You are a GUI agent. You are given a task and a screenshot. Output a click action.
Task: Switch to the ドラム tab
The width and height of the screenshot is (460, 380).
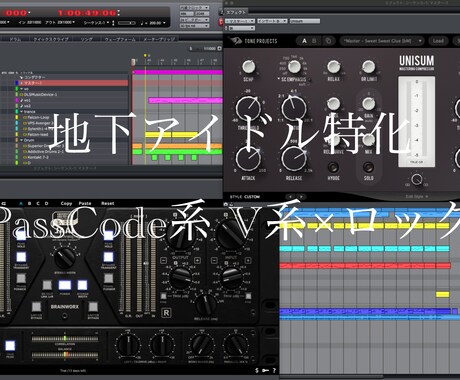coord(15,39)
